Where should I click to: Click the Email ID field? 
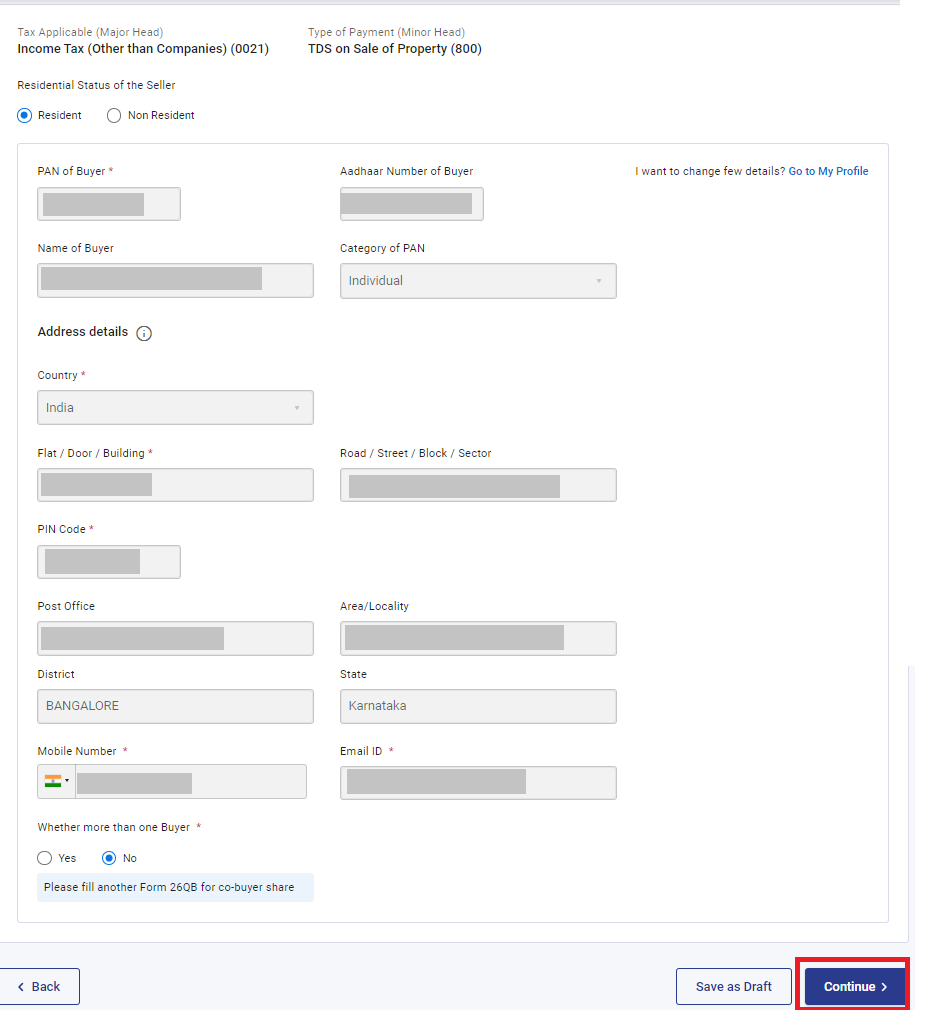coord(478,783)
